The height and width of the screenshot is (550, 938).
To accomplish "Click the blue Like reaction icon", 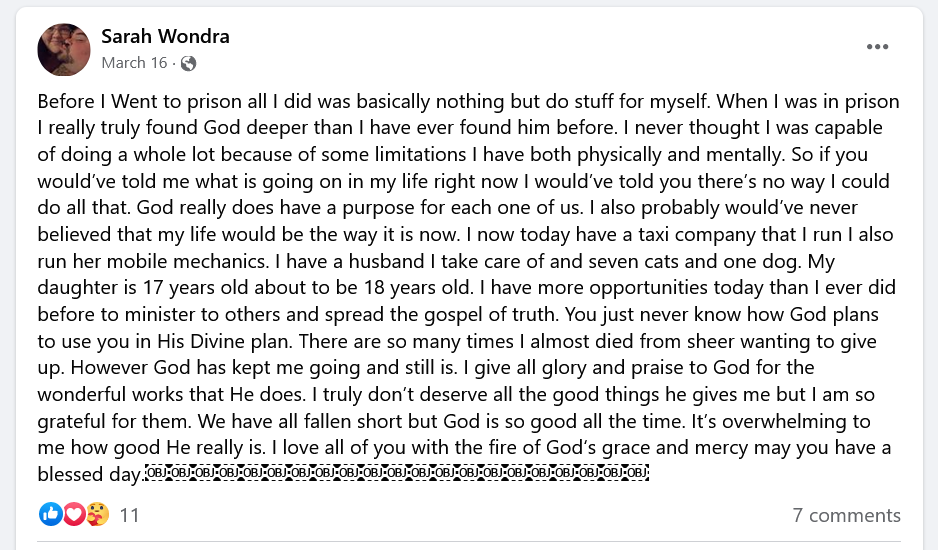I will (50, 515).
